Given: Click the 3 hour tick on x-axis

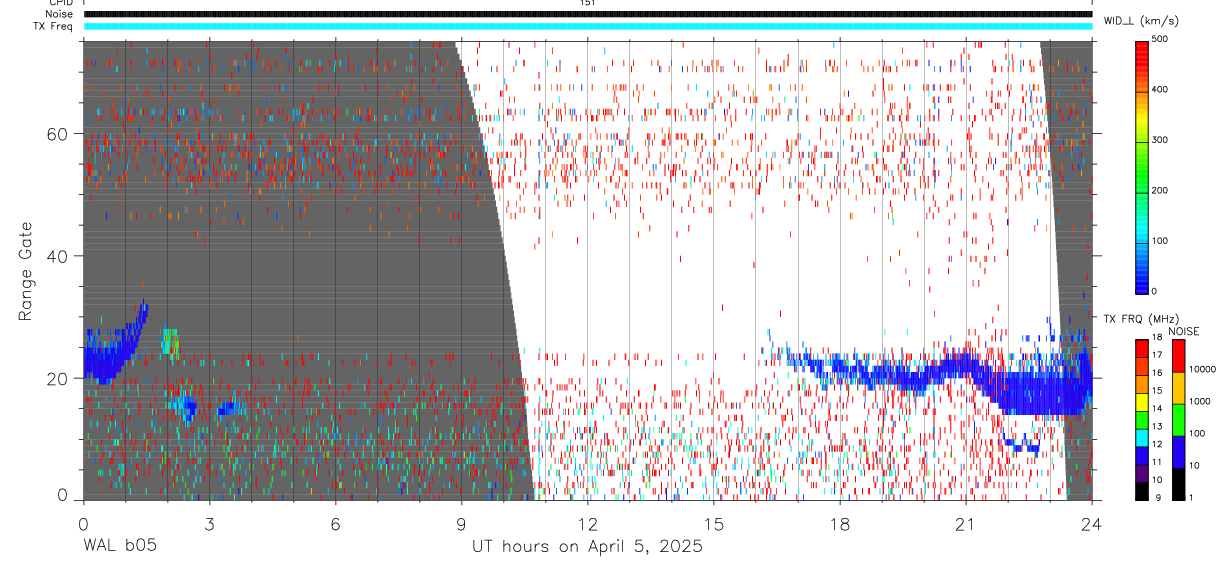Looking at the screenshot, I should pyautogui.click(x=209, y=523).
